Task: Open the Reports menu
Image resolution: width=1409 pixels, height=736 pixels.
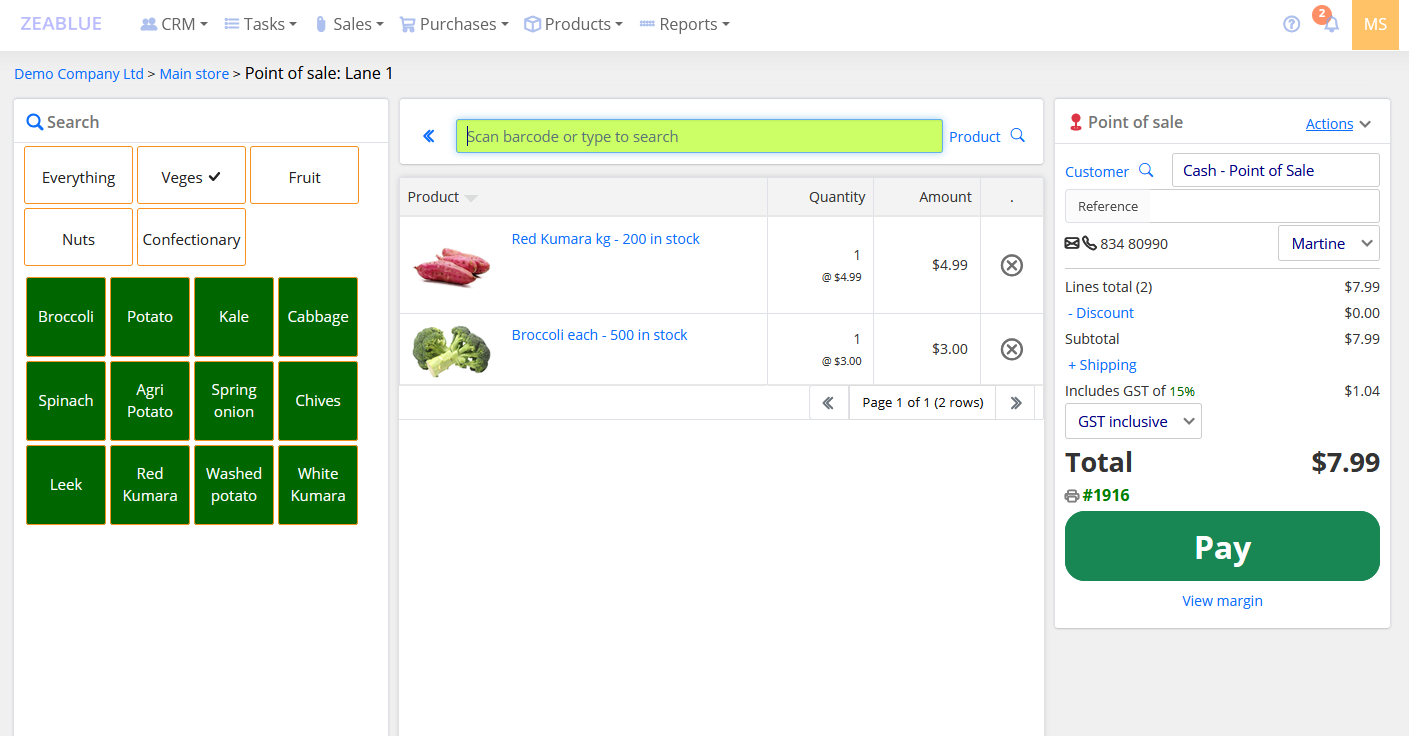Action: coord(685,24)
